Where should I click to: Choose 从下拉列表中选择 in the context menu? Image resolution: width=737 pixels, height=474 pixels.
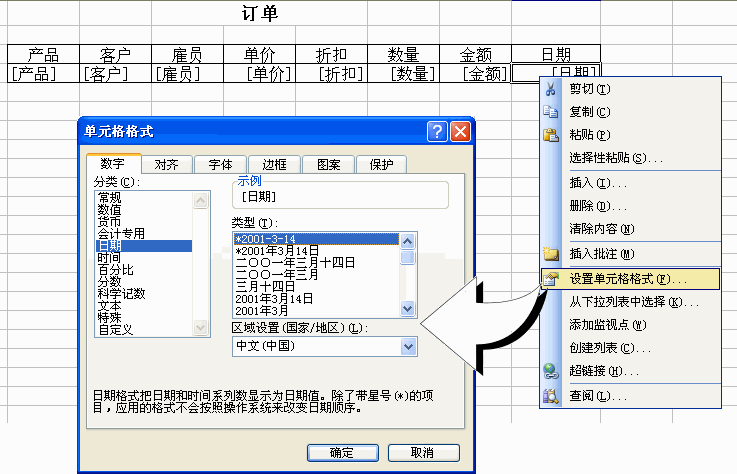(633, 302)
